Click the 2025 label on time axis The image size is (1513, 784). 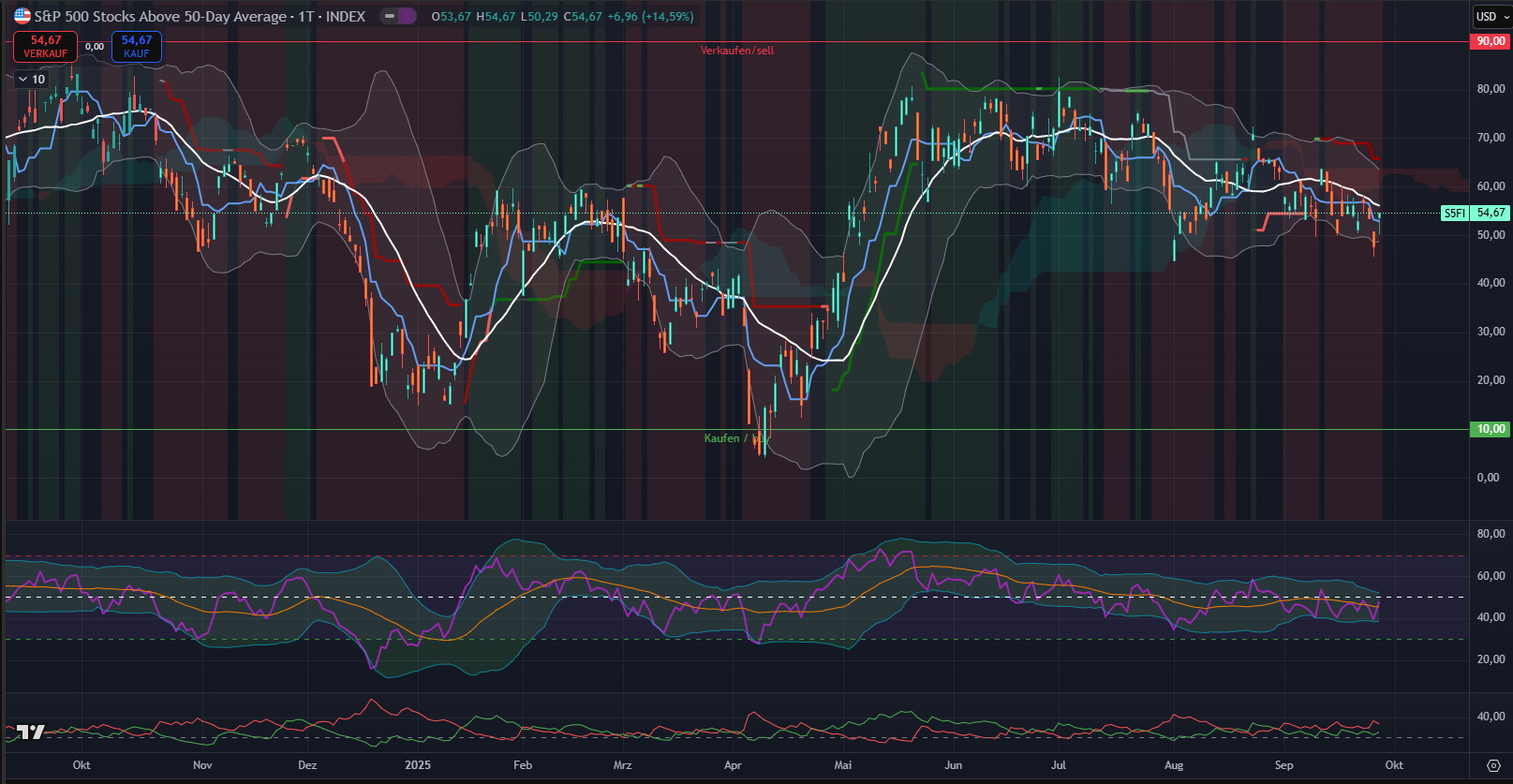pos(418,765)
